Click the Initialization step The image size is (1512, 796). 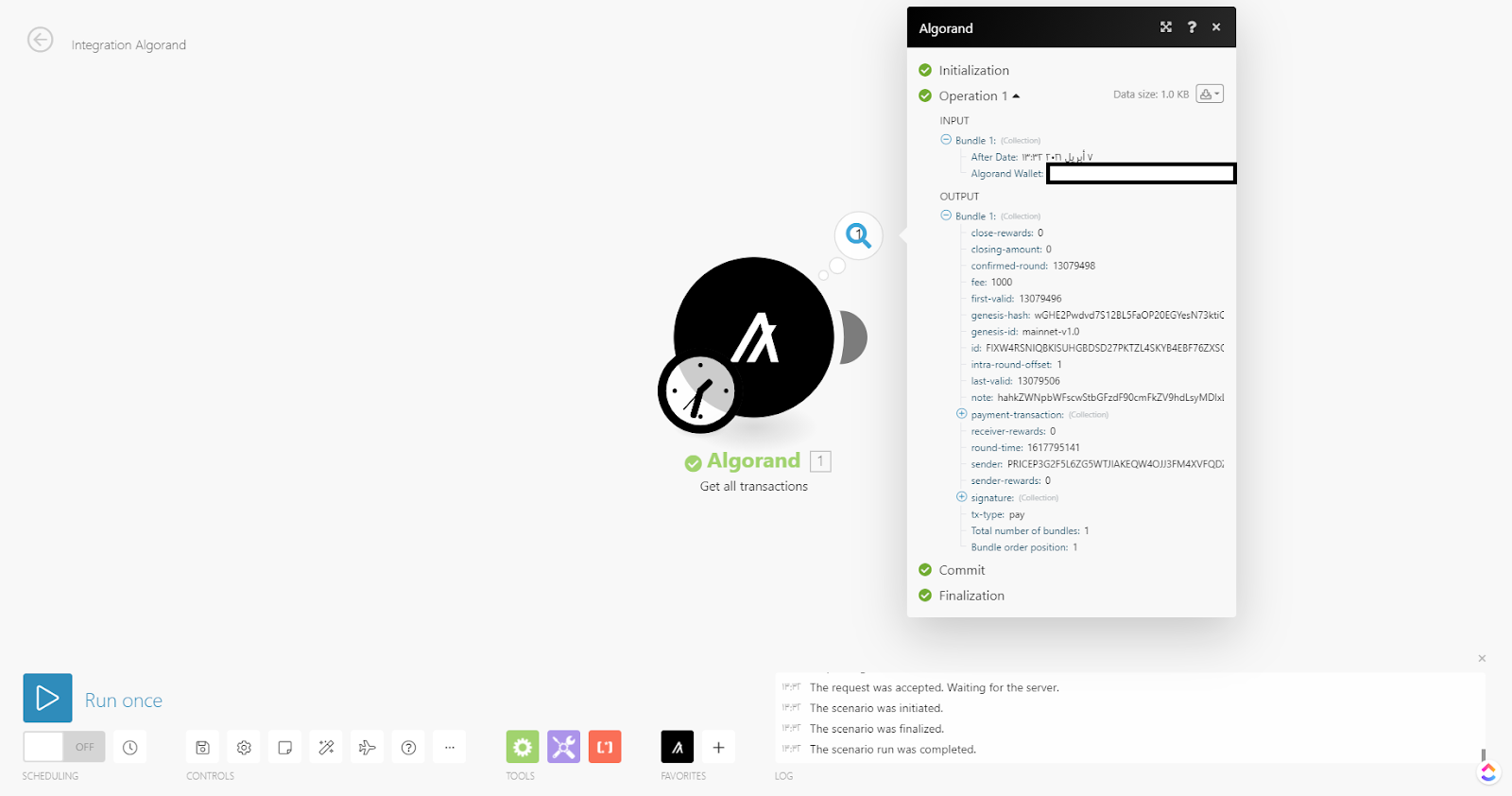pos(973,70)
